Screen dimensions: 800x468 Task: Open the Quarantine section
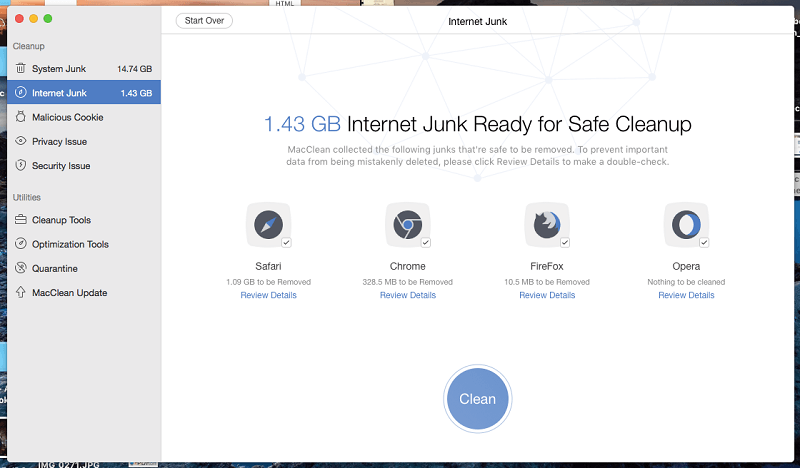[84, 268]
